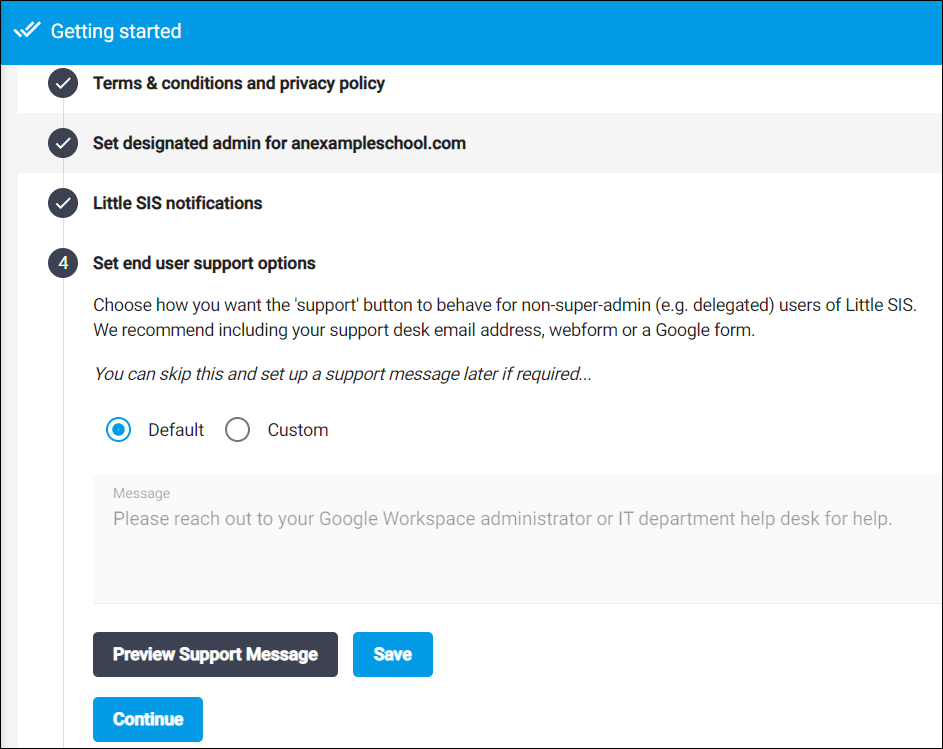The image size is (943, 749).
Task: Click the Getting started header title
Action: point(116,31)
